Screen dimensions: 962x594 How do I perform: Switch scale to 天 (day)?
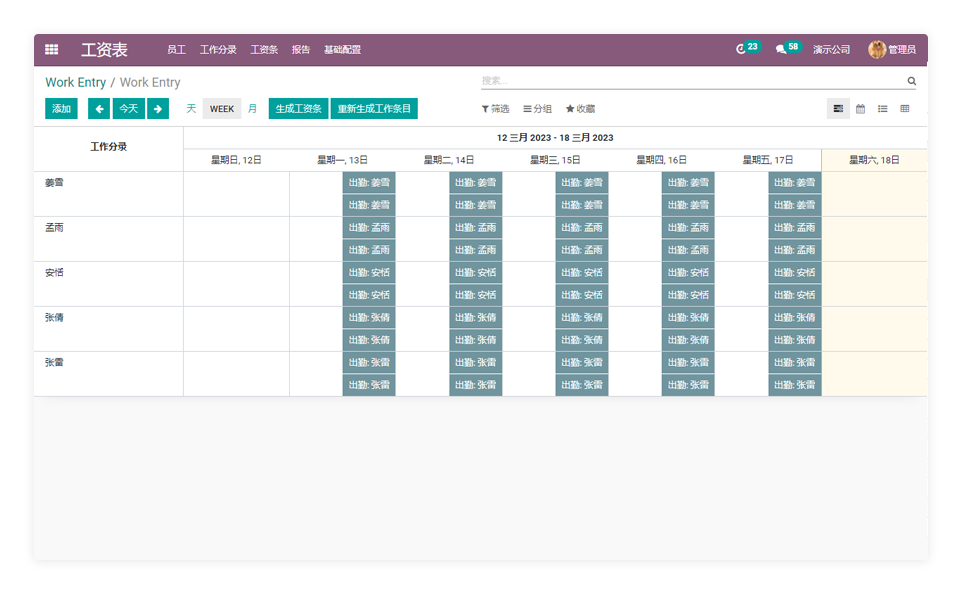191,109
